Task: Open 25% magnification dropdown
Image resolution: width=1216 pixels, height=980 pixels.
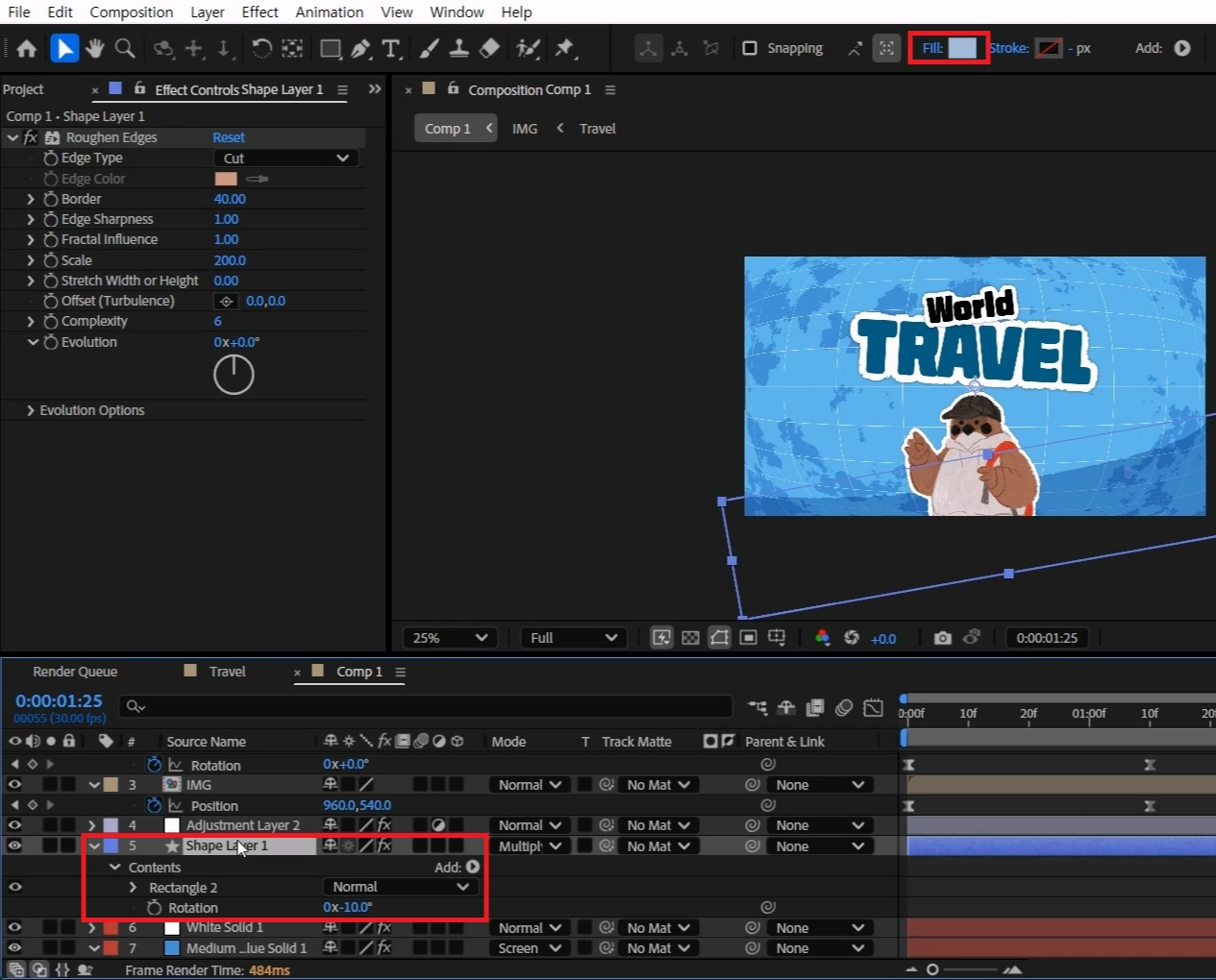Action: pyautogui.click(x=450, y=638)
